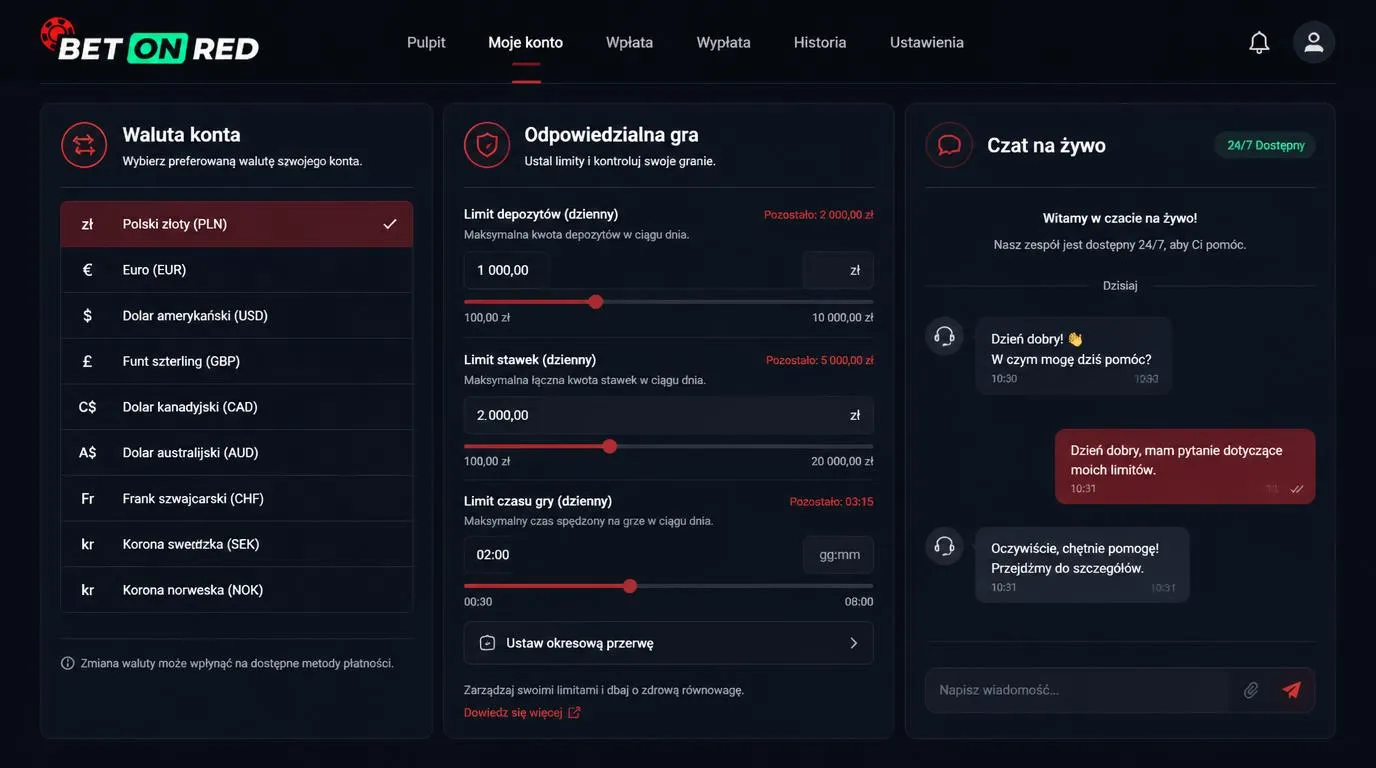Click the bet limit amount field 2.000,00

click(669, 415)
